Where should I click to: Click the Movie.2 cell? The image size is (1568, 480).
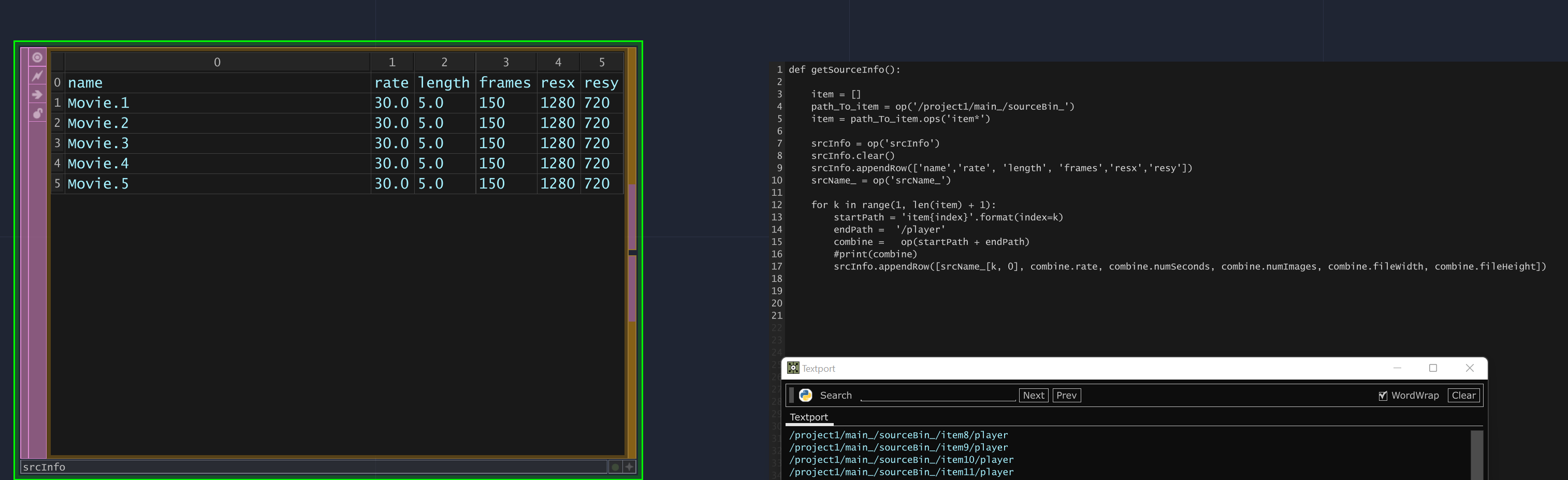(217, 123)
